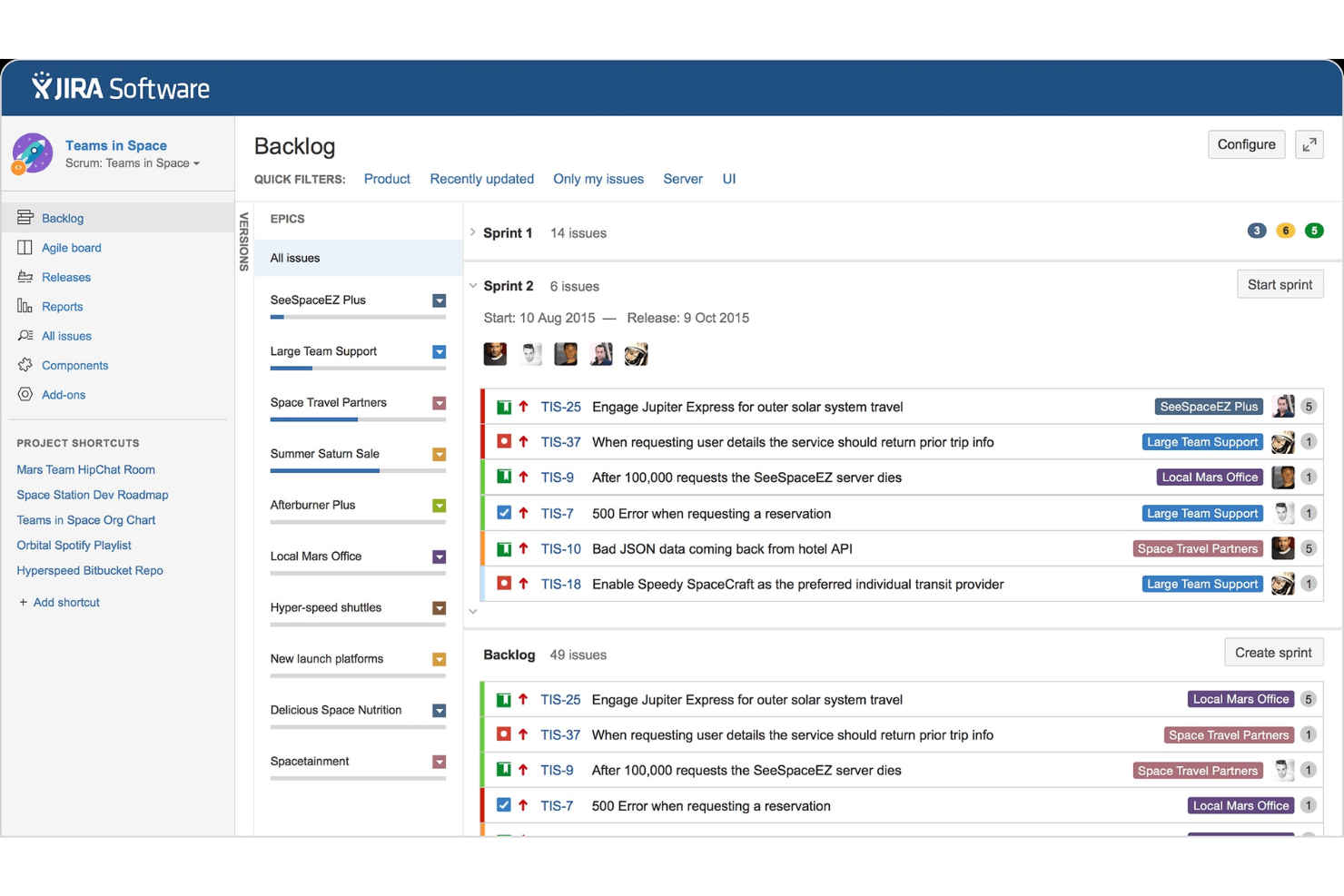Image resolution: width=1344 pixels, height=896 pixels.
Task: Enable the 'Recently updated' quick filter
Action: (481, 179)
